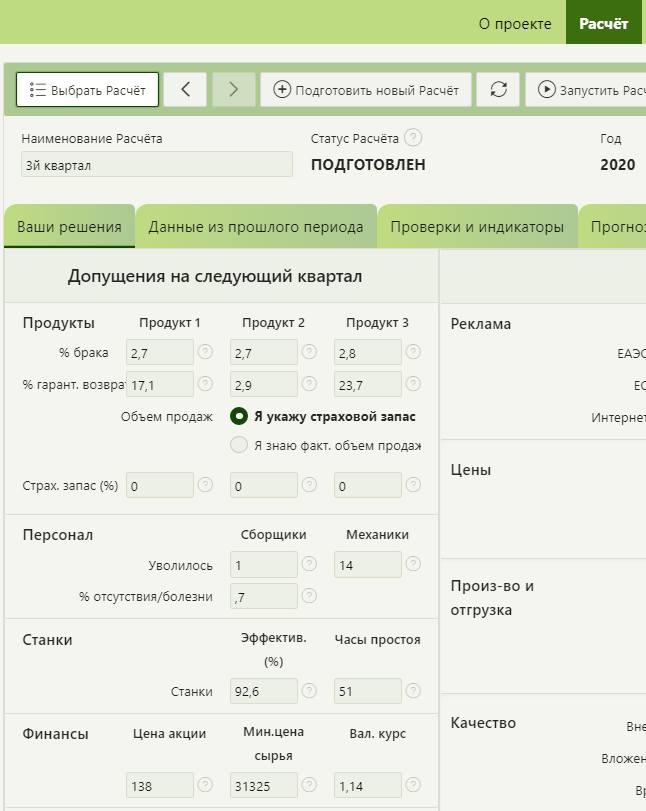Screen dimensions: 646x811
Task: Open the Выбрать Расчёт list
Action: [88, 90]
